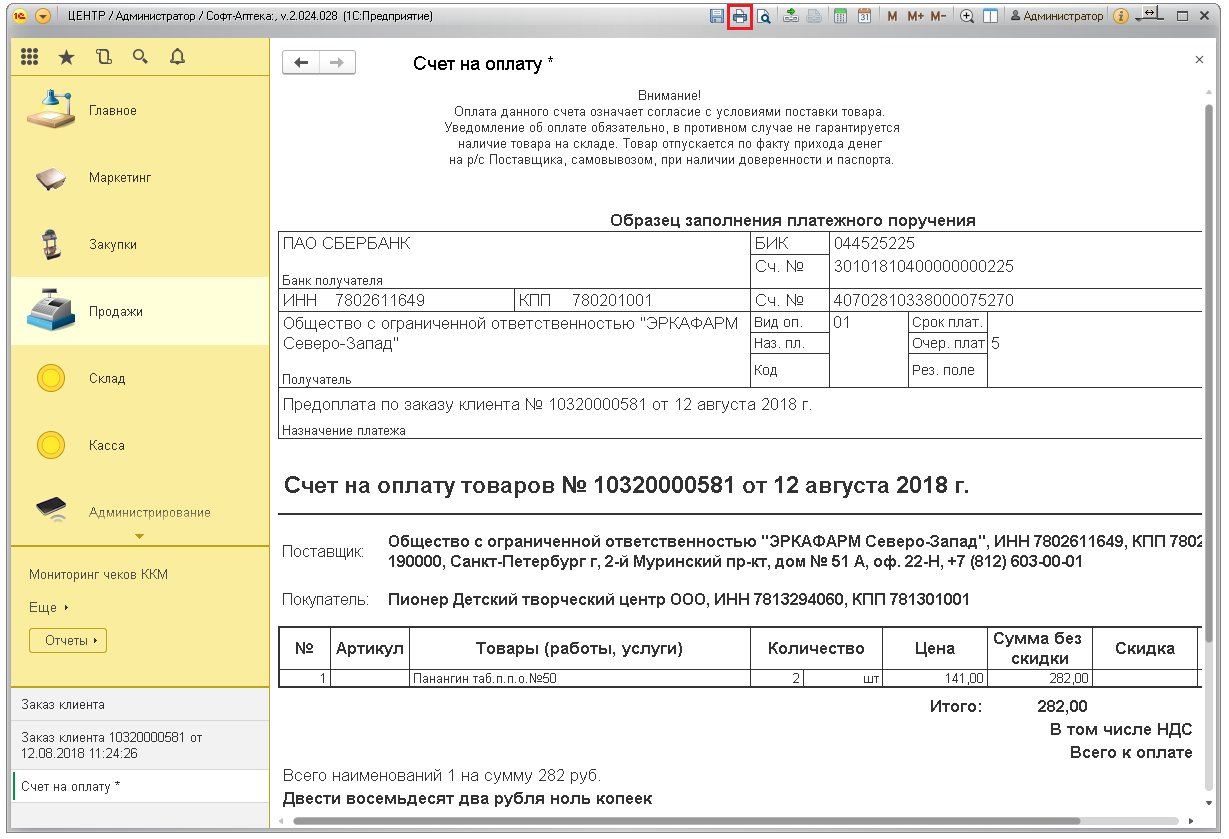The height and width of the screenshot is (839, 1229).
Task: Expand the Еще submenu
Action: [49, 608]
